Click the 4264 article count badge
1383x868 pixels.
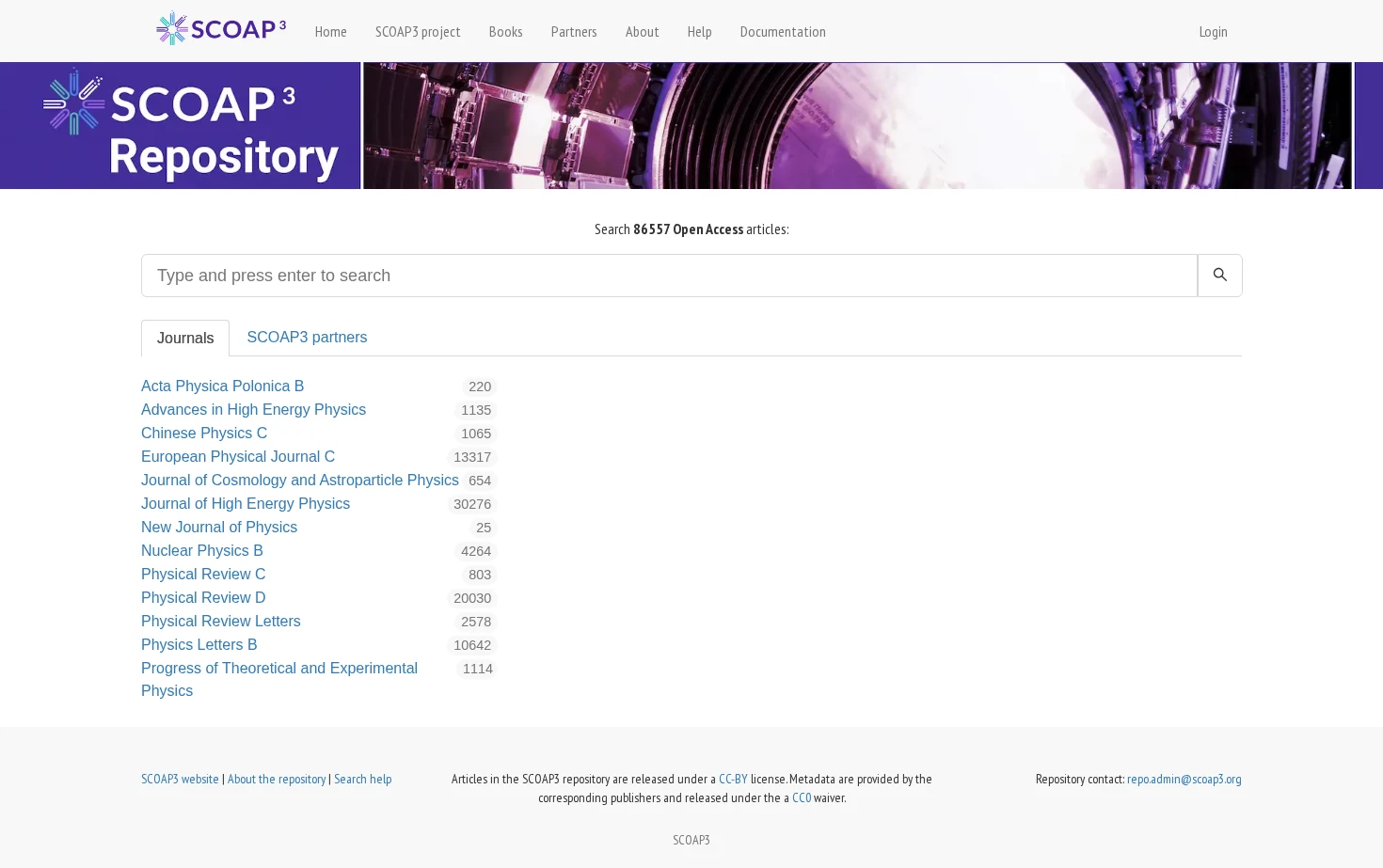[476, 551]
